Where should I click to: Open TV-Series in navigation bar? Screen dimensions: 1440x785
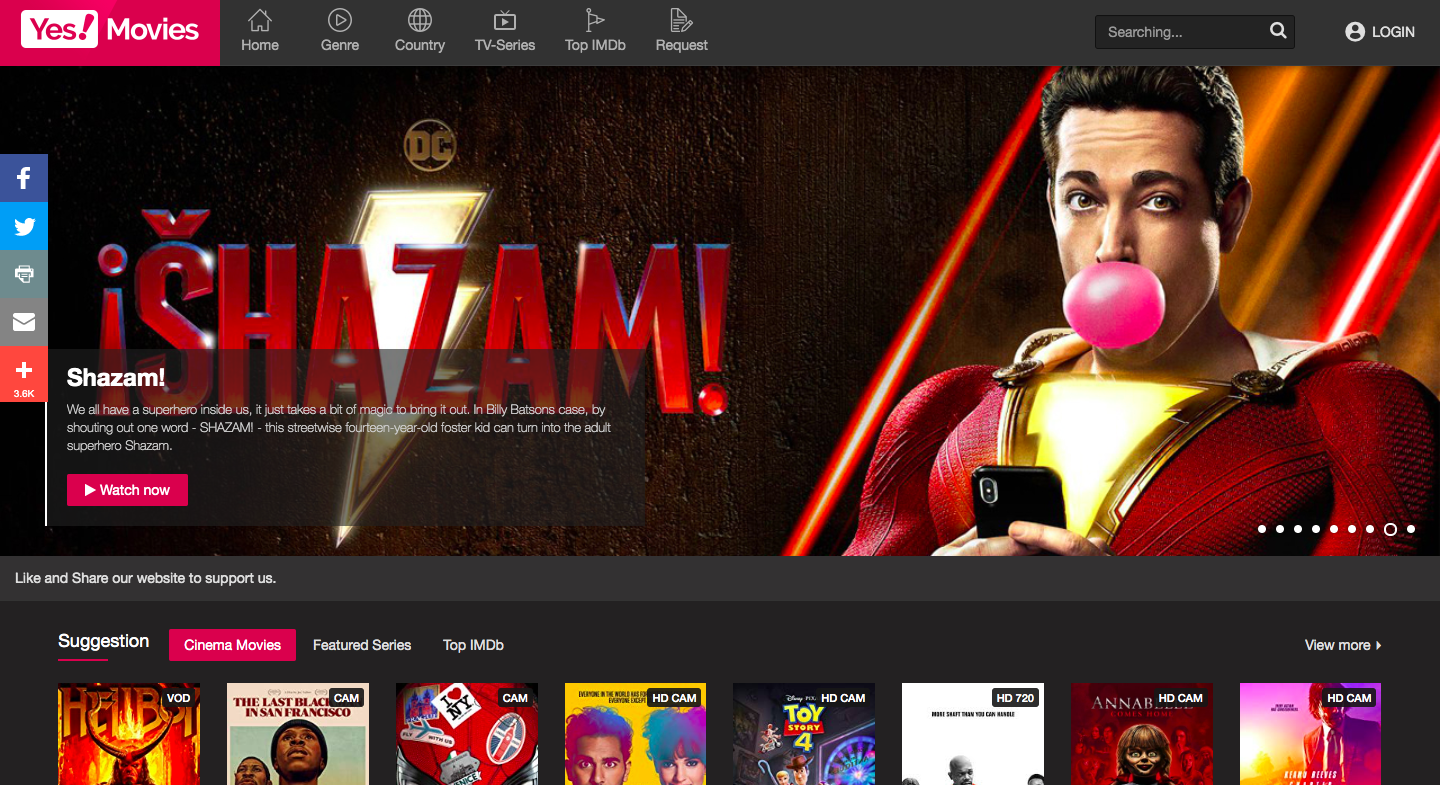tap(505, 31)
